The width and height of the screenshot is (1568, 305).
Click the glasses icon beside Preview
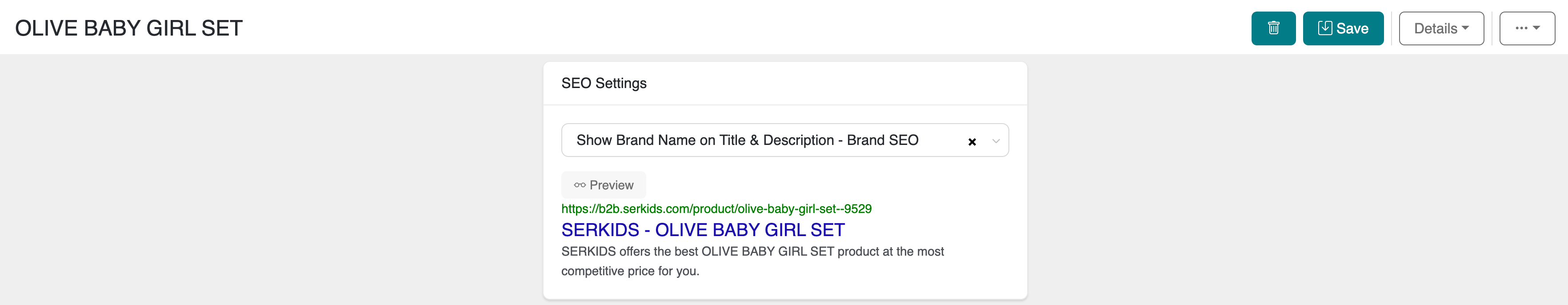580,185
